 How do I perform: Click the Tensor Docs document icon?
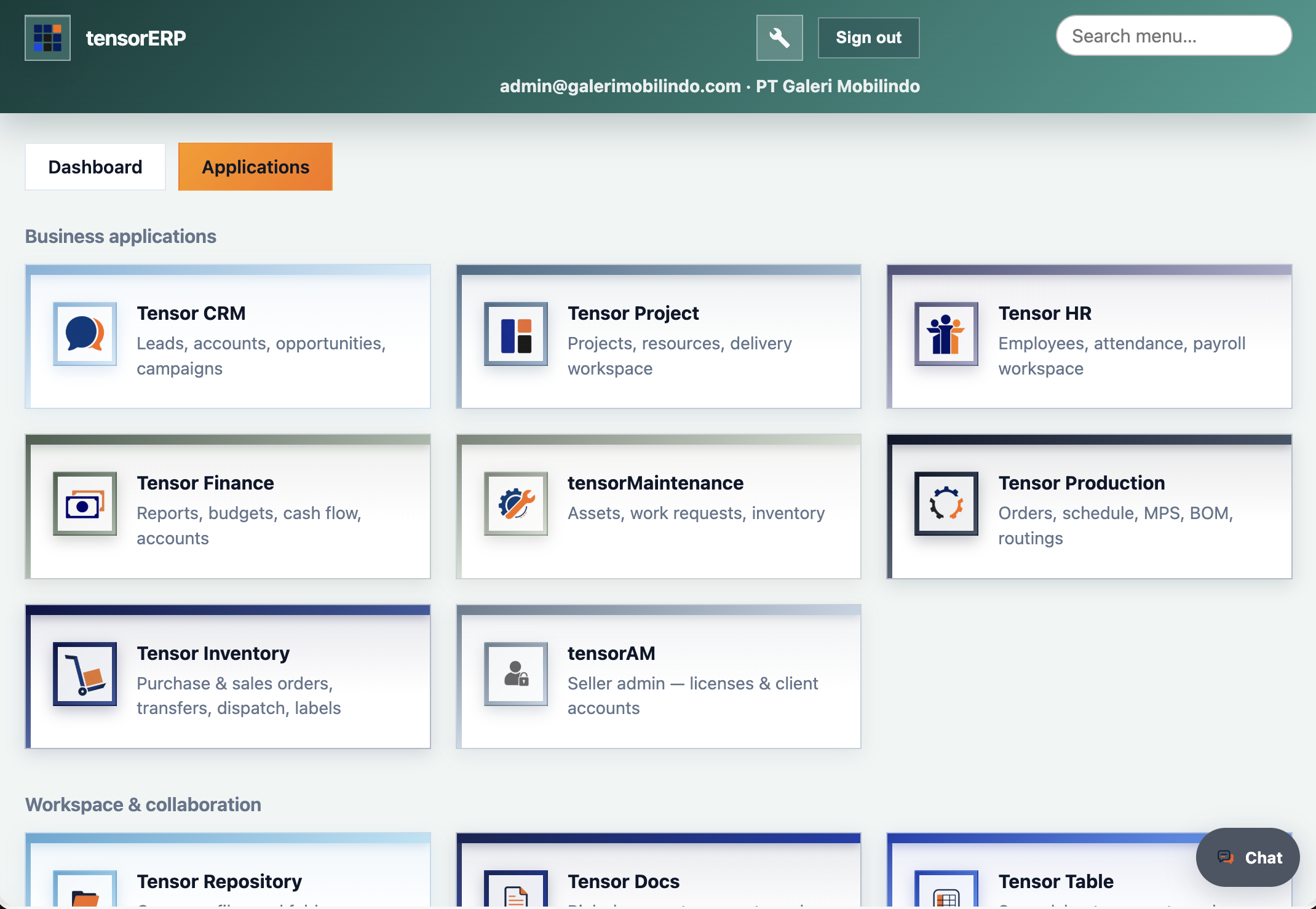[515, 891]
